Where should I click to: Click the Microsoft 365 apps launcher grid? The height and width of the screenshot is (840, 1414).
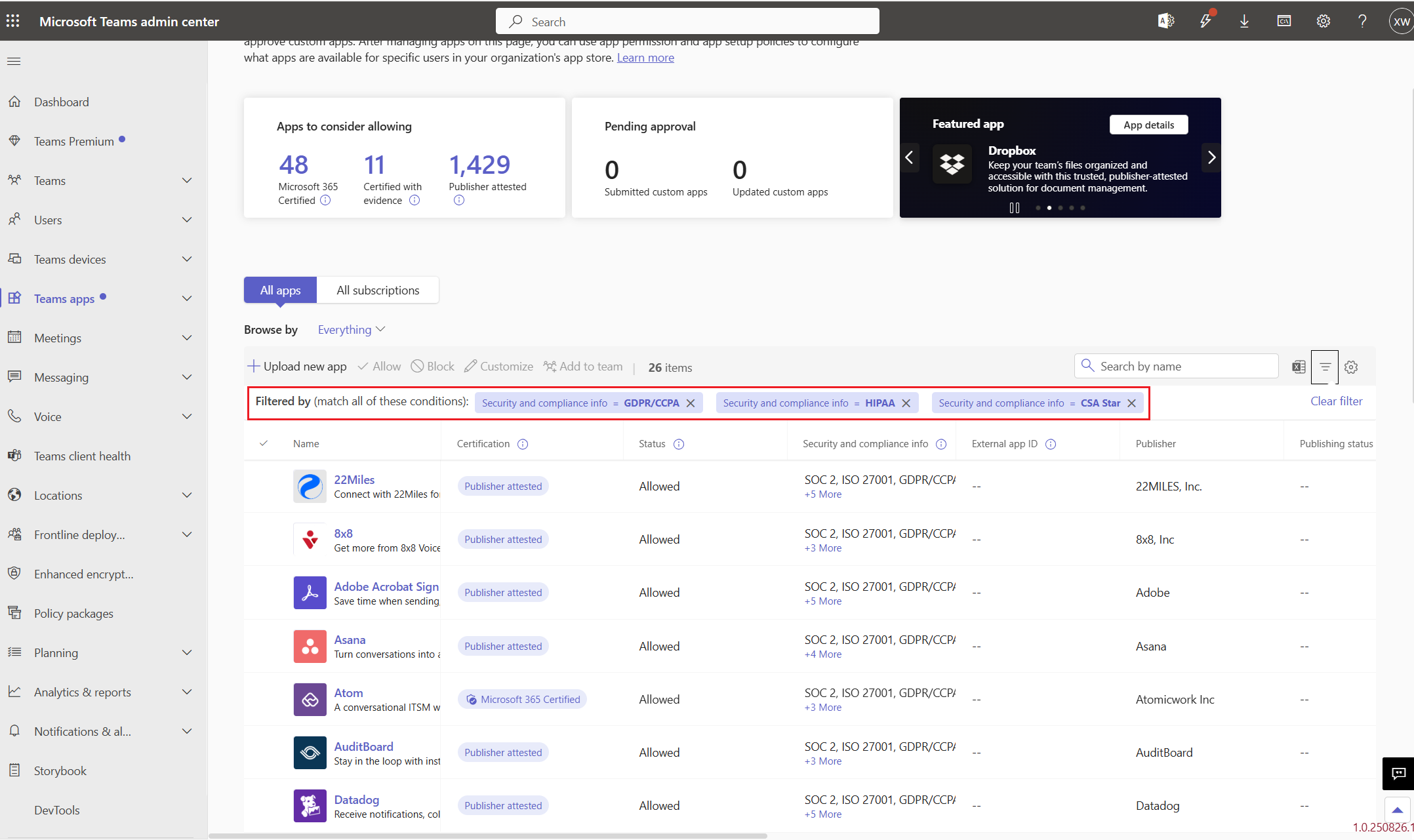(x=12, y=20)
